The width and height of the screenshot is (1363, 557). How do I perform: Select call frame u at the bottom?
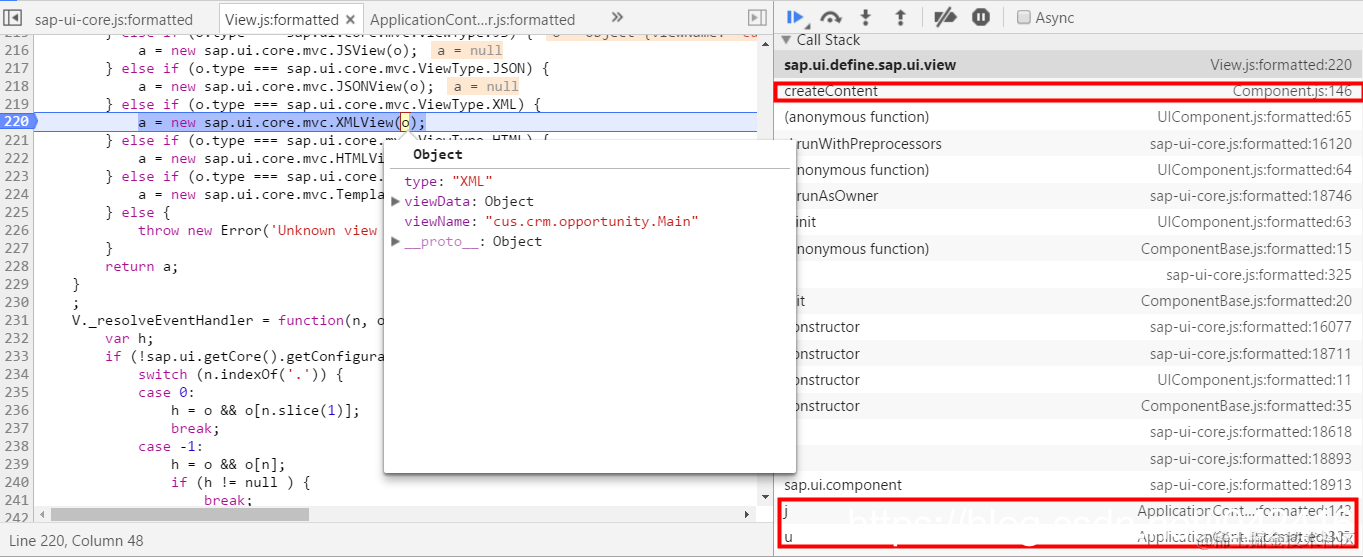pos(1067,537)
